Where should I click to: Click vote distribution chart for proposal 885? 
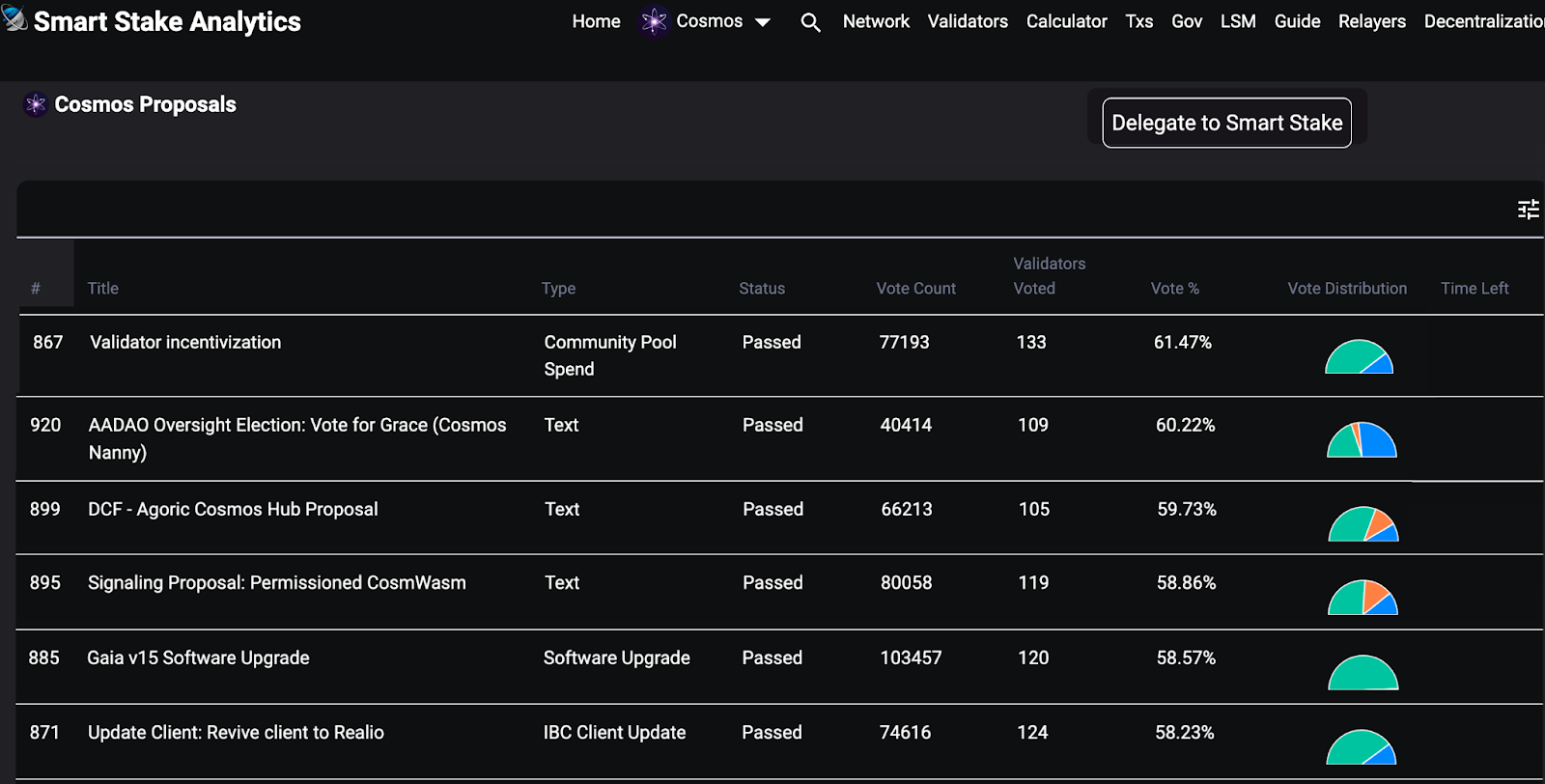[x=1362, y=673]
